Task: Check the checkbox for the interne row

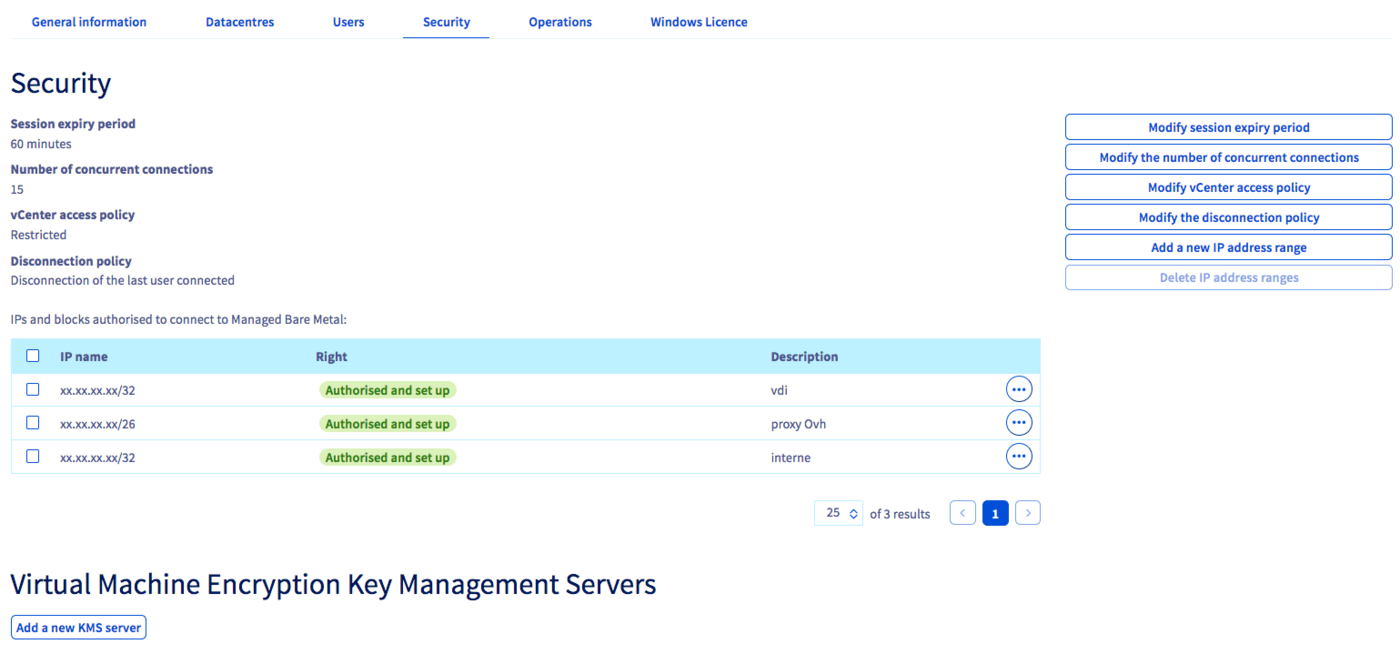Action: click(x=32, y=456)
